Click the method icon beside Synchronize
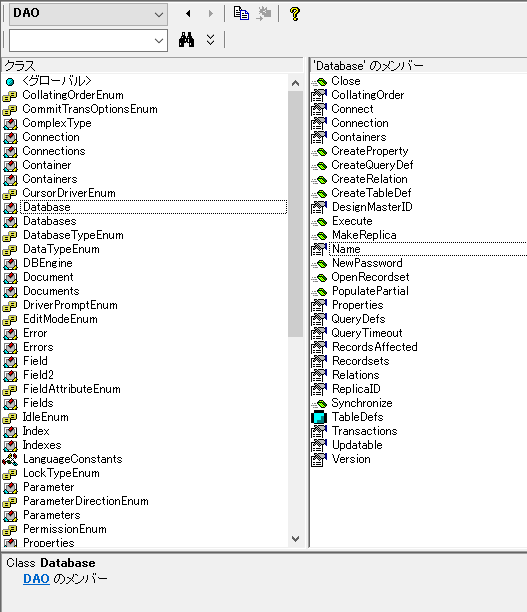 point(319,403)
